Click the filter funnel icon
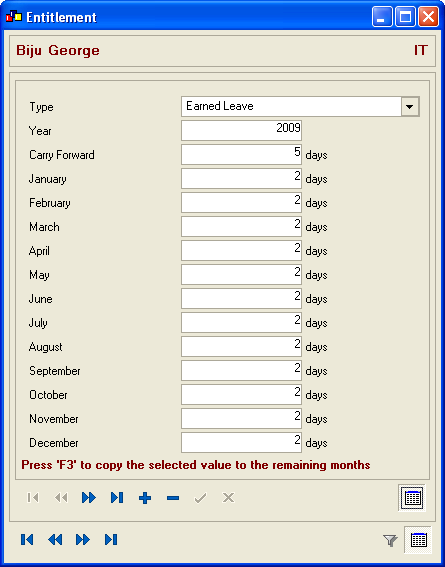Viewport: 445px width, 567px height. tap(390, 540)
